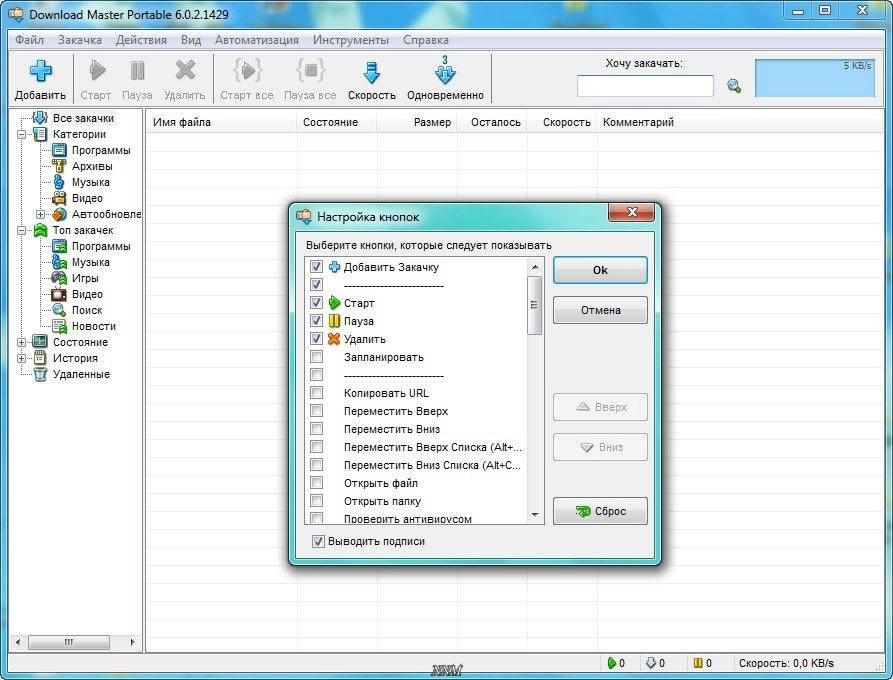Screen dimensions: 893x680
Task: Select Музыка under Топ закачек
Action: 91,263
